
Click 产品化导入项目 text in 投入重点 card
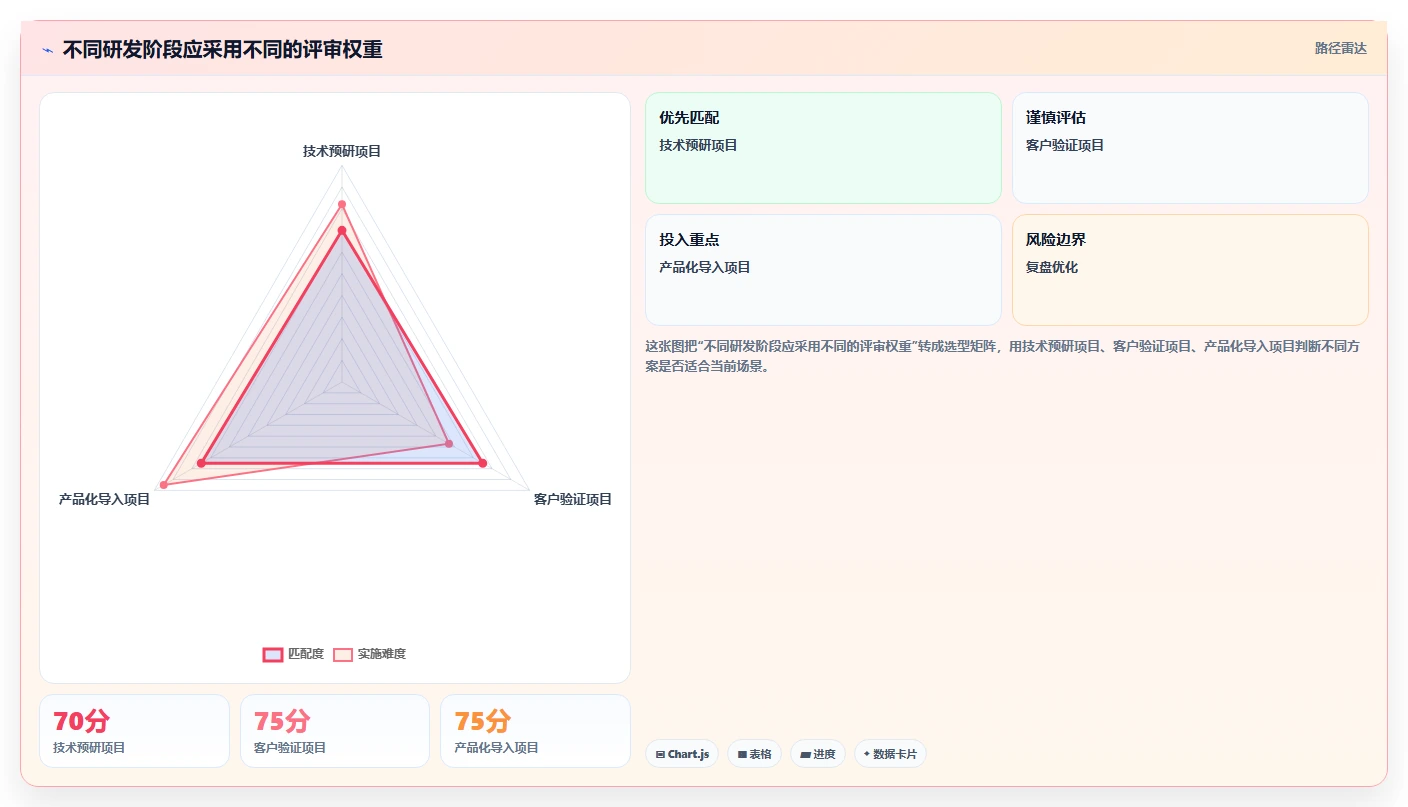(x=705, y=267)
